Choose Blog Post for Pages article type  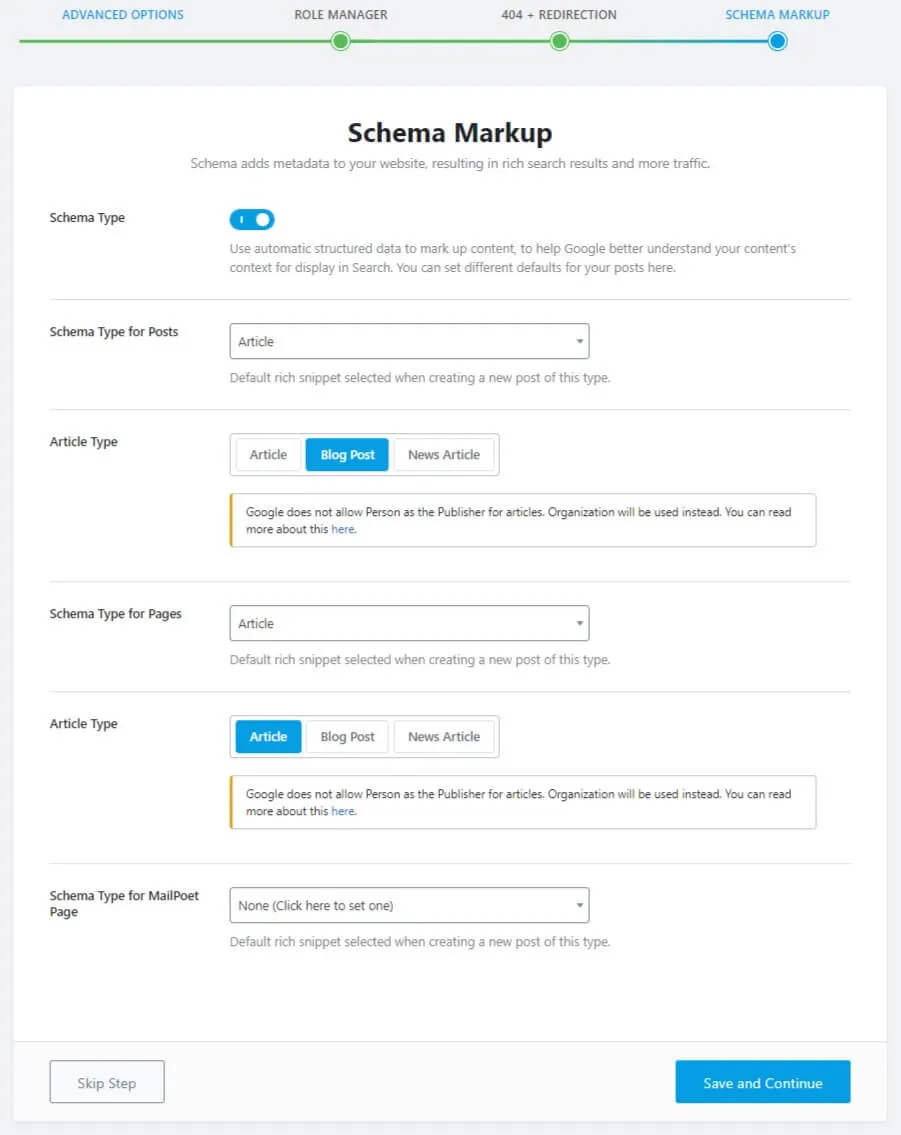click(x=347, y=737)
